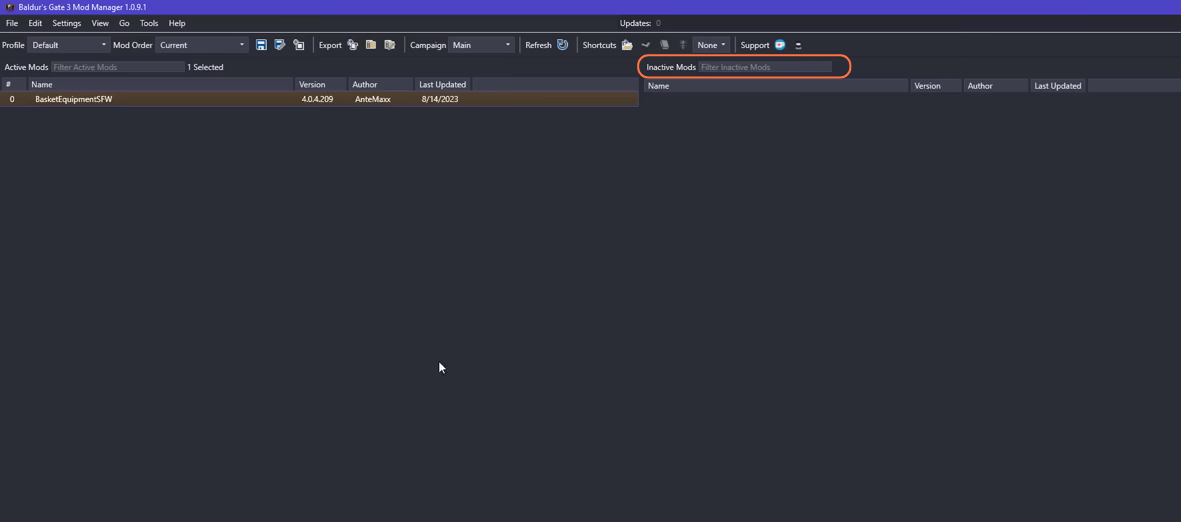Click the Campaign label

[428, 45]
